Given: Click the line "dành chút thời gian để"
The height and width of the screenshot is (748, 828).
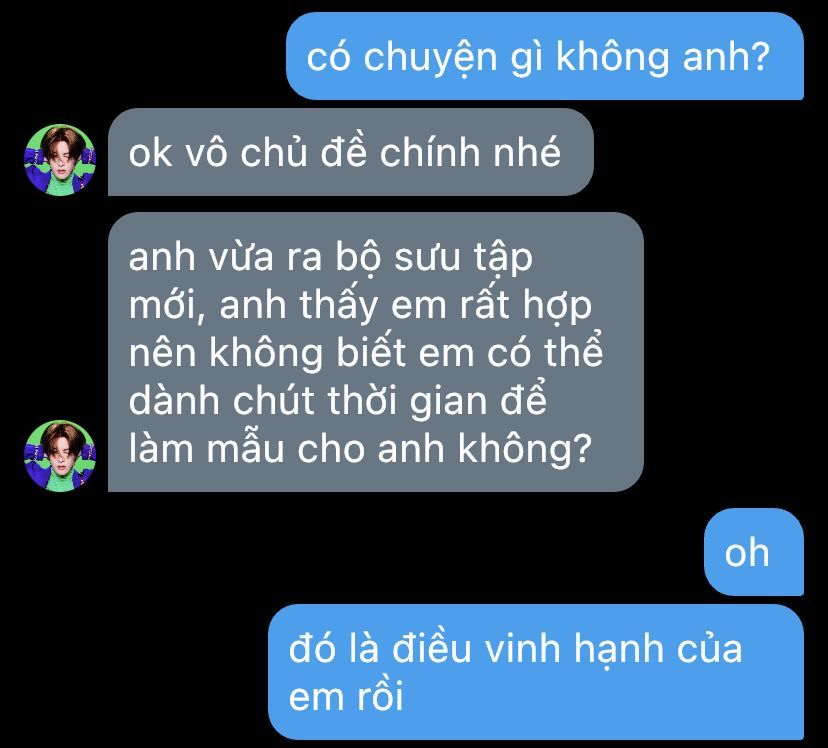Looking at the screenshot, I should (337, 401).
